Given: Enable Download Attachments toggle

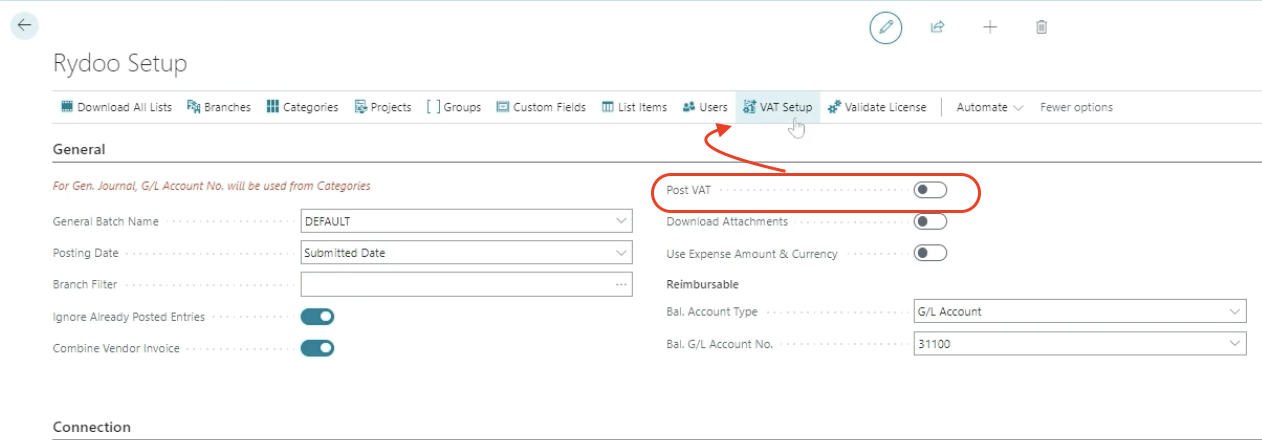Looking at the screenshot, I should click(x=930, y=222).
